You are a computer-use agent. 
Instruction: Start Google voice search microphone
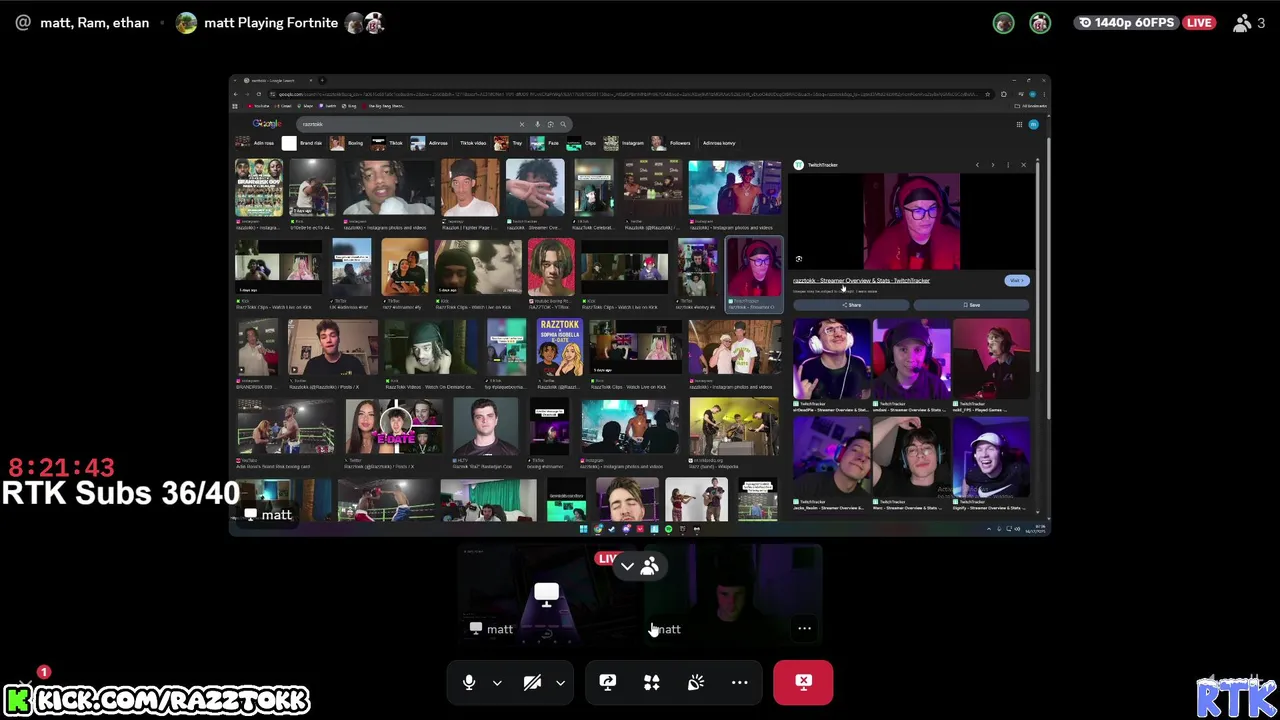coord(537,124)
